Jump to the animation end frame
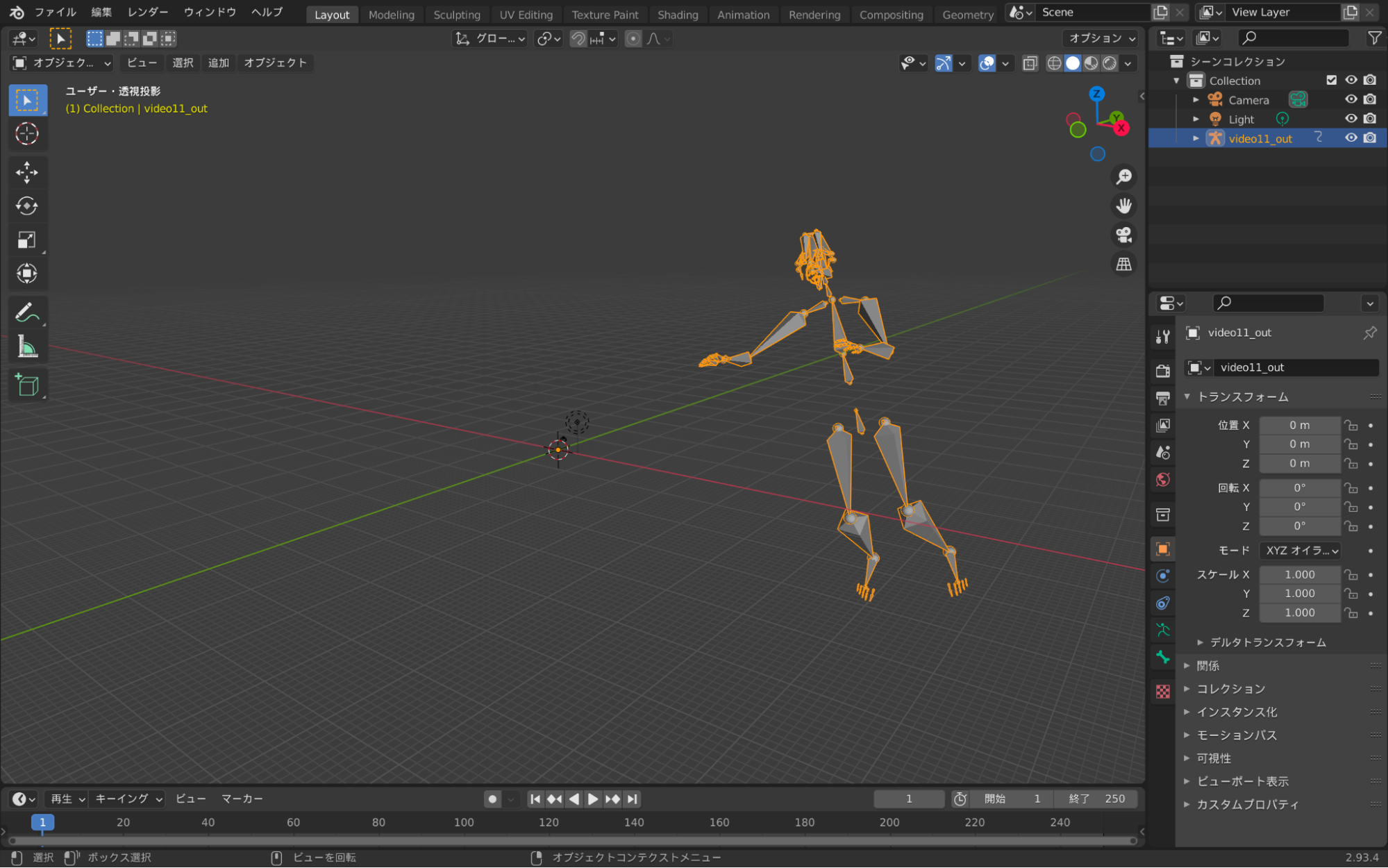1388x868 pixels. point(632,799)
